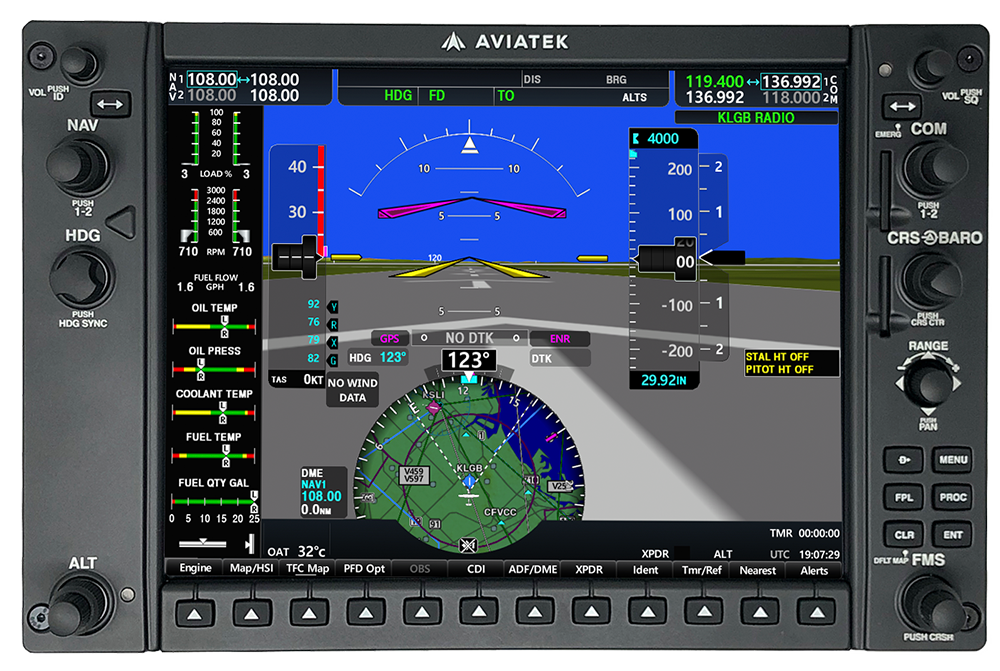Viewport: 1000px width, 671px height.
Task: Click the DME NAV1 108.00 information box
Action: [x=323, y=492]
